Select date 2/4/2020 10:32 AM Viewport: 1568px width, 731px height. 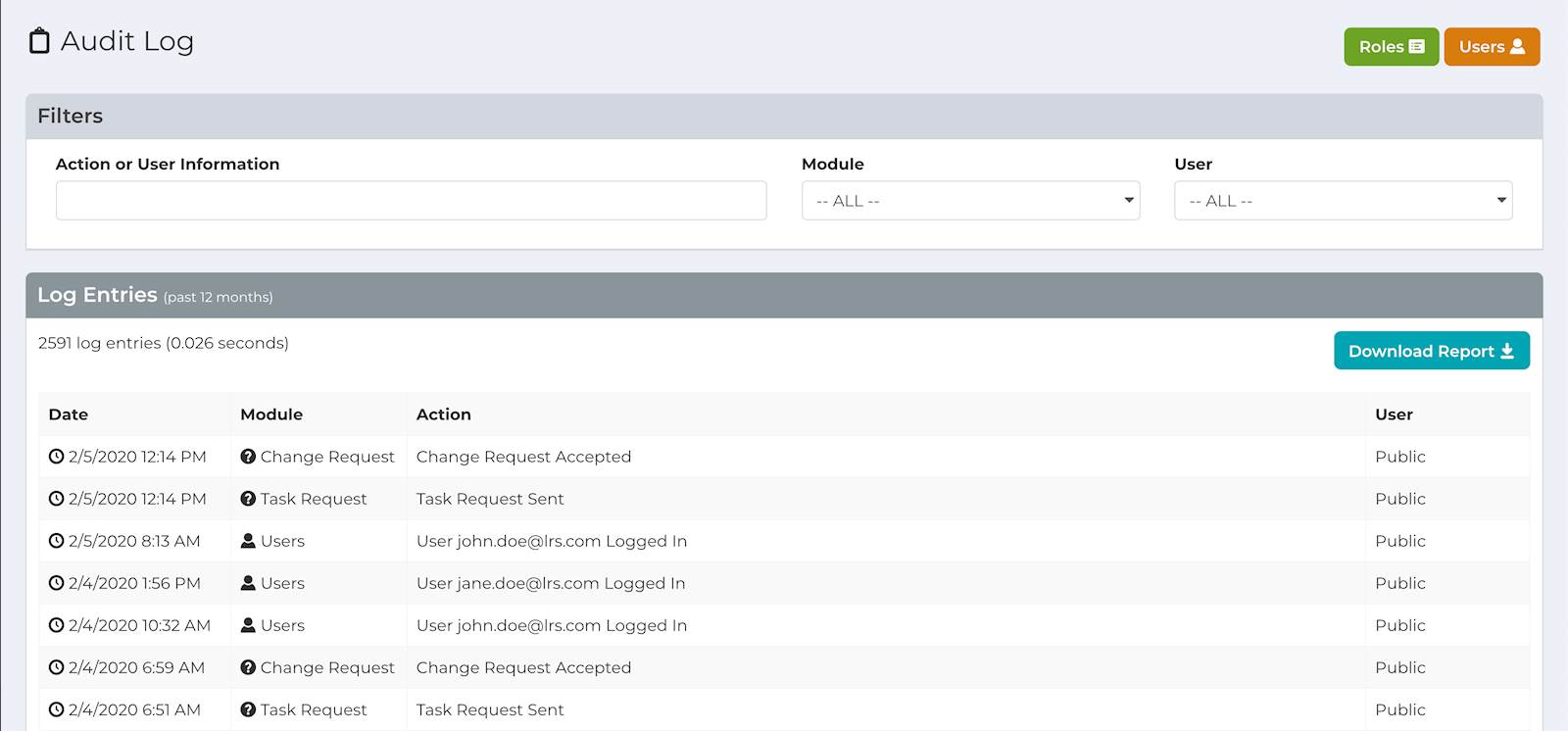point(139,625)
